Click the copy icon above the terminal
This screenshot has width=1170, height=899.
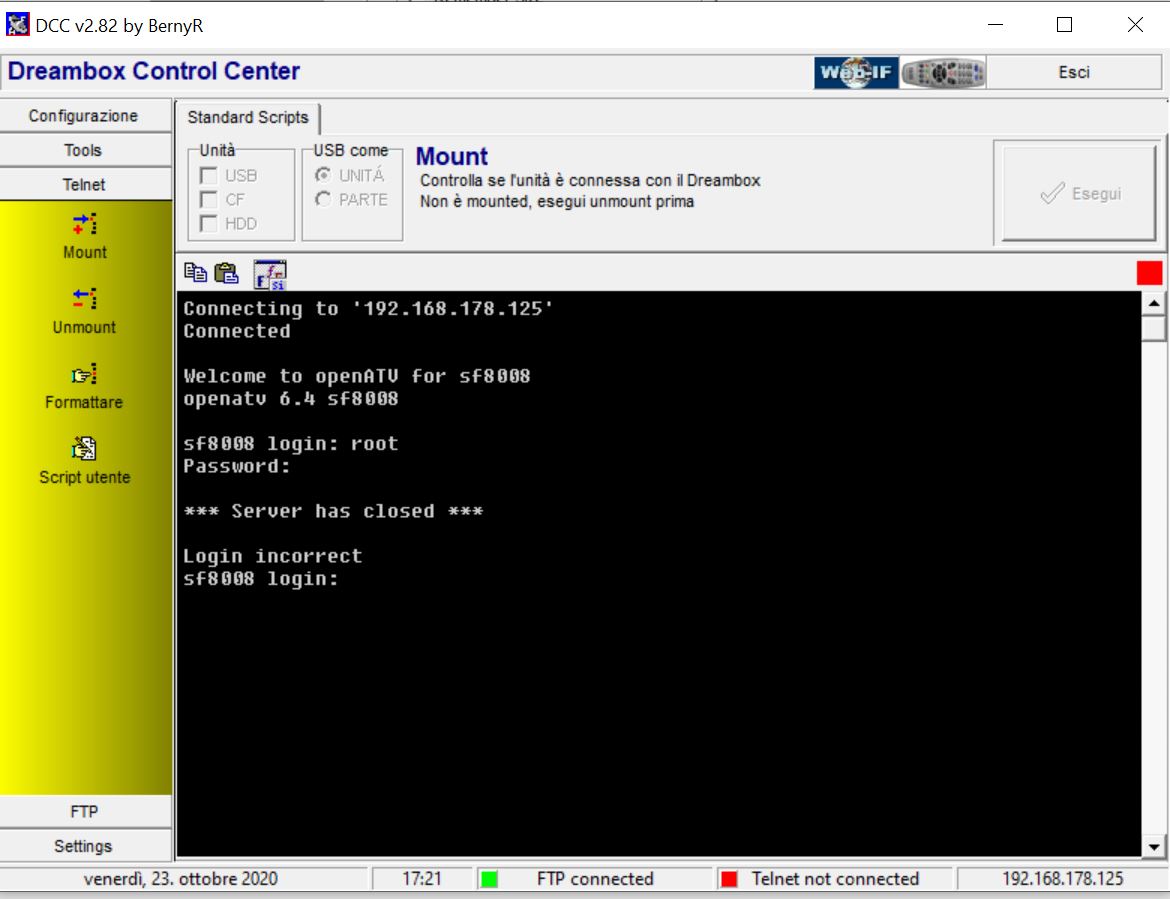coord(195,273)
